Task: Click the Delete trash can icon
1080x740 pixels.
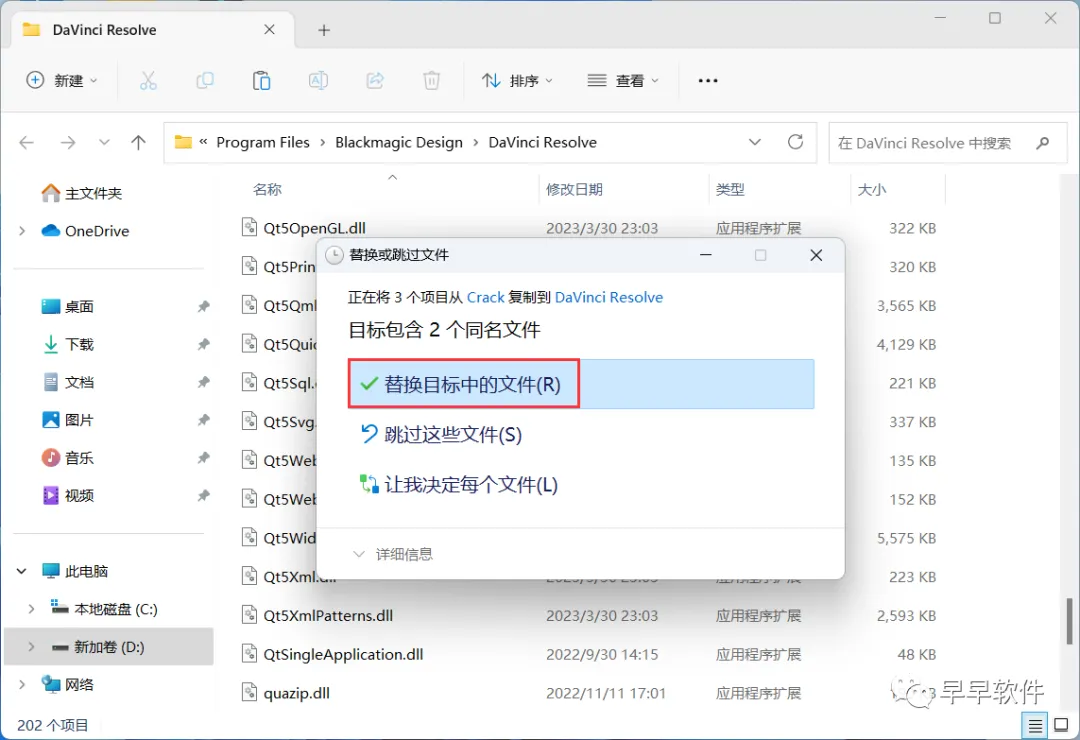Action: 431,81
